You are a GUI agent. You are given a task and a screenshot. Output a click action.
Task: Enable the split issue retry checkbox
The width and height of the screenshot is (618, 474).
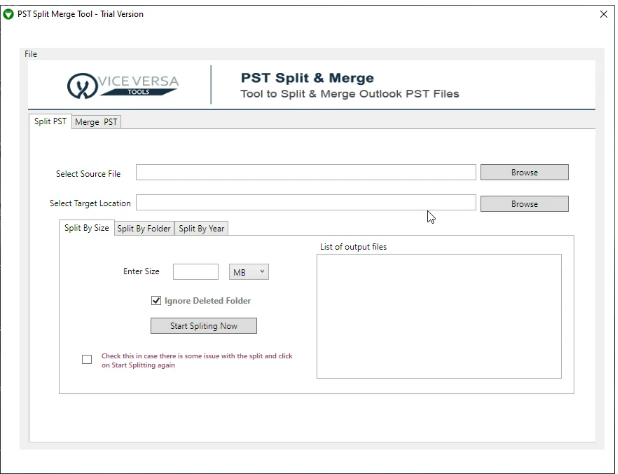87,360
